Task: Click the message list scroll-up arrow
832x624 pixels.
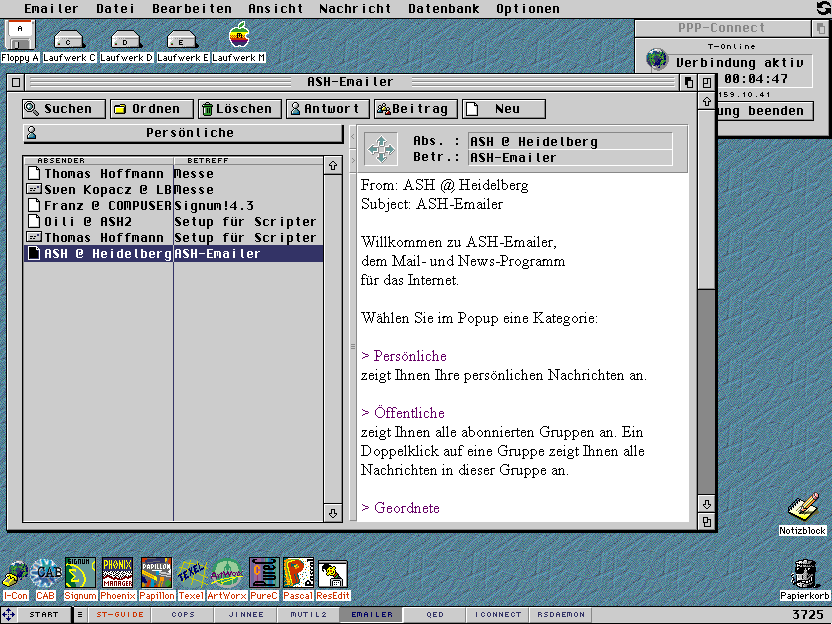Action: 333,165
